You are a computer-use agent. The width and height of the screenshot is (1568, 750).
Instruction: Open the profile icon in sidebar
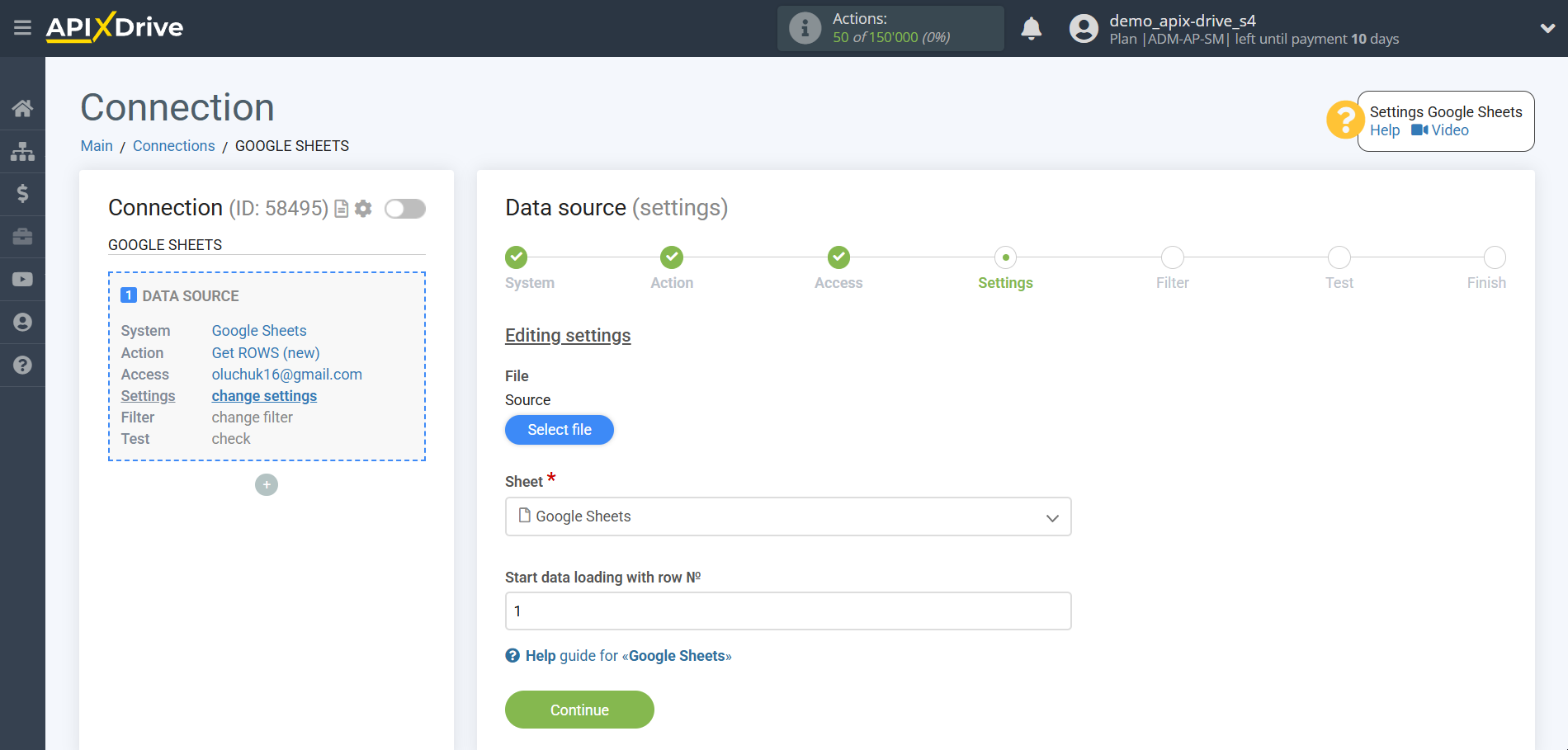click(x=22, y=322)
